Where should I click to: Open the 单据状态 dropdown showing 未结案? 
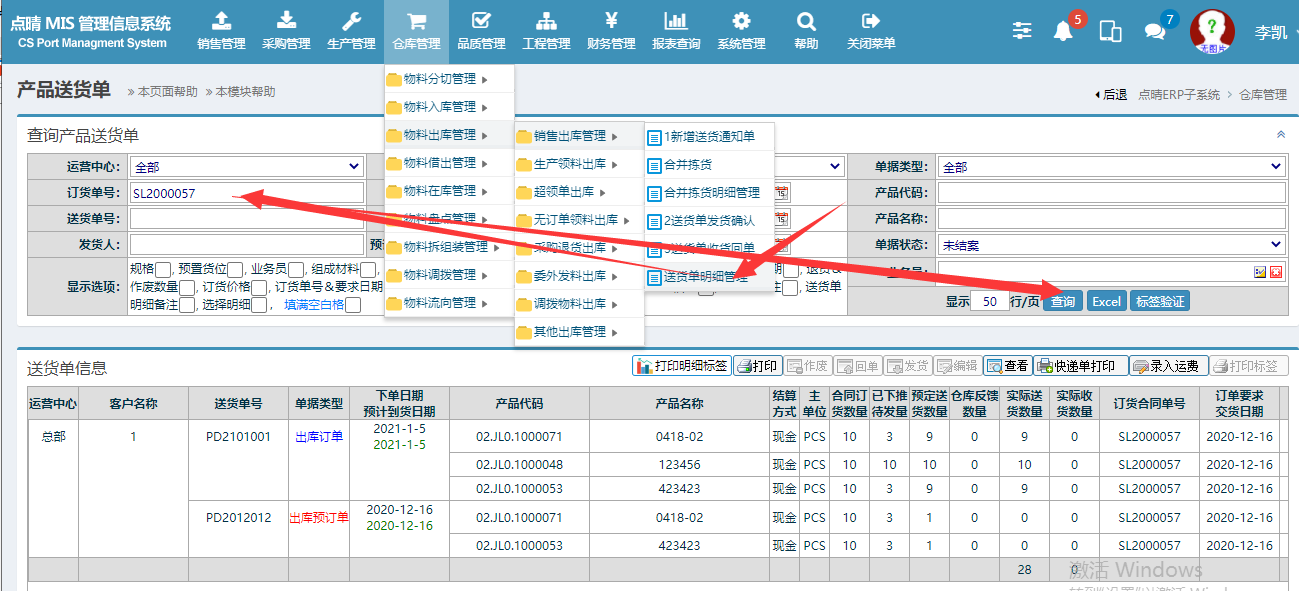1111,245
